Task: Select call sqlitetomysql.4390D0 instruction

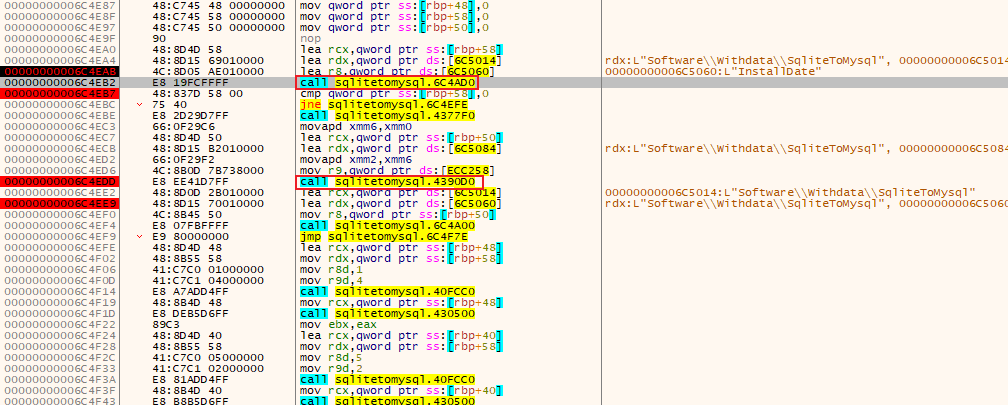Action: 388,182
